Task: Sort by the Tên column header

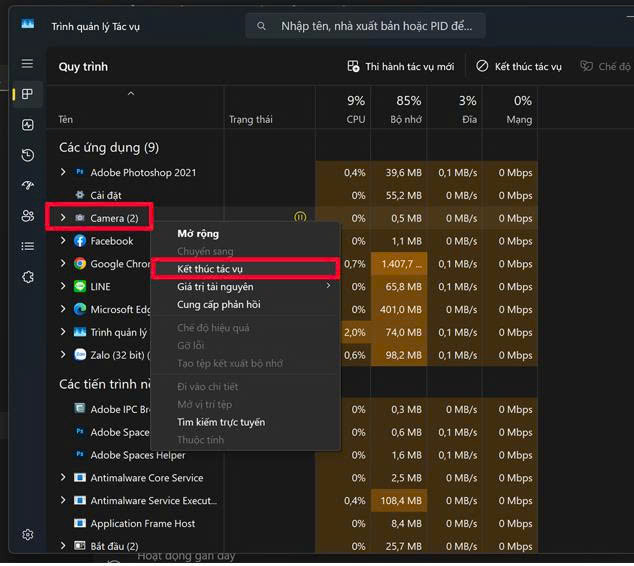Action: coord(135,108)
